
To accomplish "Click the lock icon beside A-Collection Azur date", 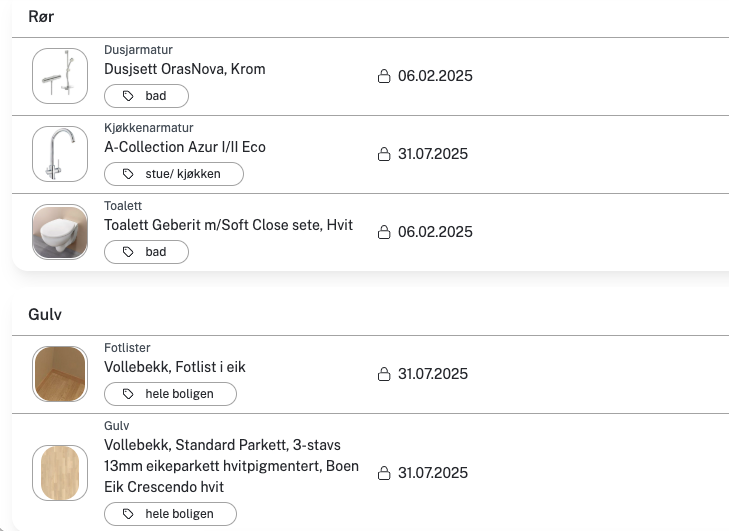I will pos(384,154).
